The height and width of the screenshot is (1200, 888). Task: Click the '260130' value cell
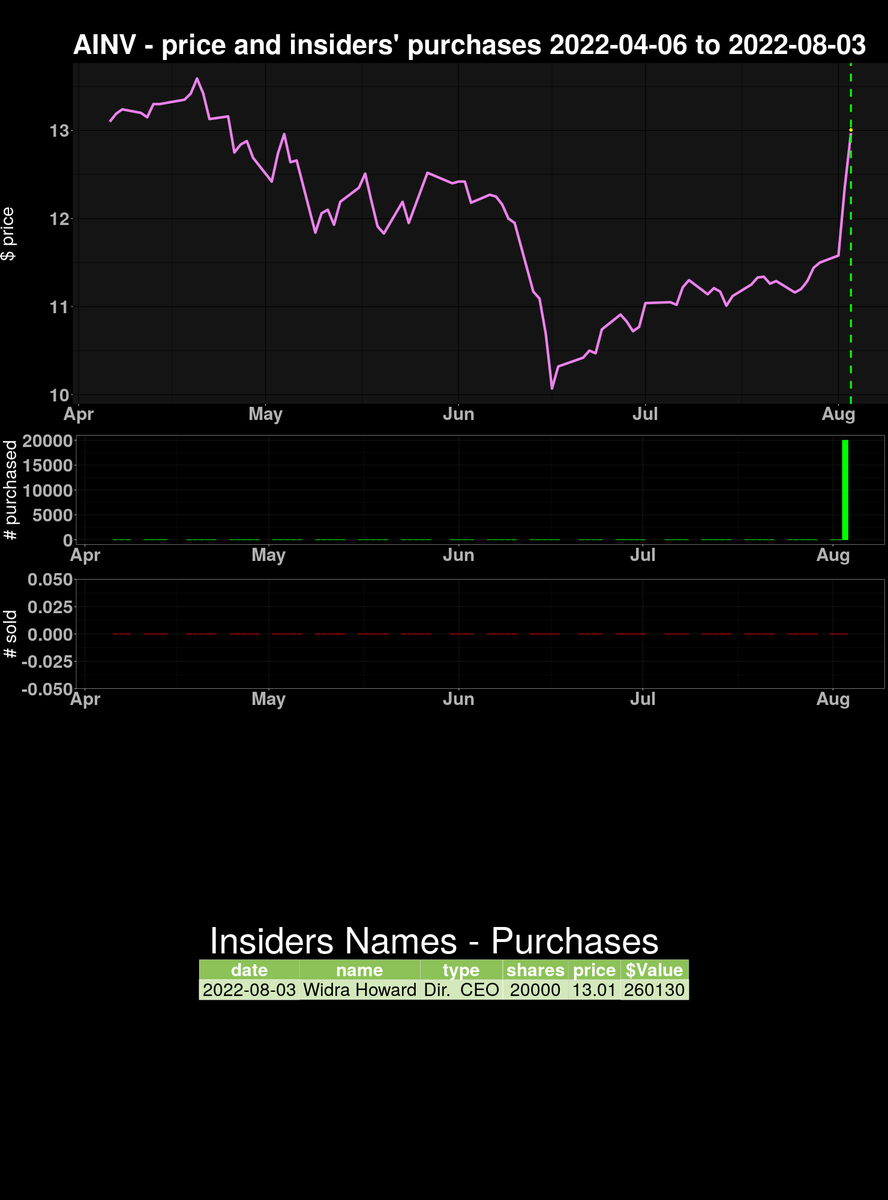pos(654,990)
